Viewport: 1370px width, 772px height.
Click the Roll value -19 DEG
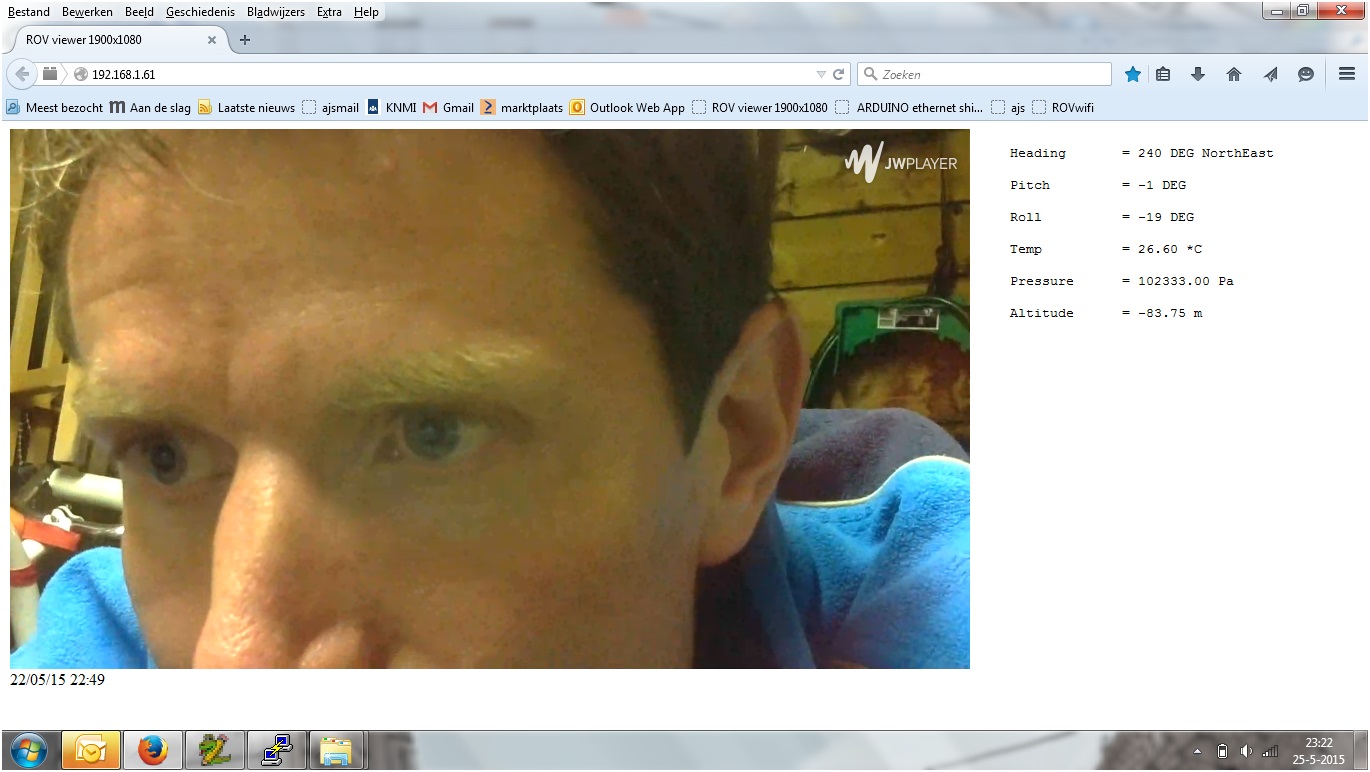point(1166,217)
